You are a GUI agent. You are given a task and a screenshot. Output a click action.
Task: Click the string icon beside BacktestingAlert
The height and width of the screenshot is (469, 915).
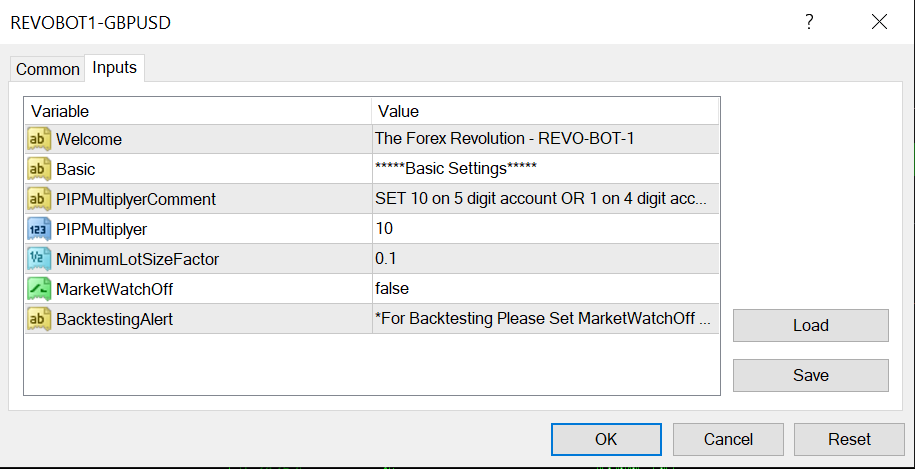coord(39,319)
